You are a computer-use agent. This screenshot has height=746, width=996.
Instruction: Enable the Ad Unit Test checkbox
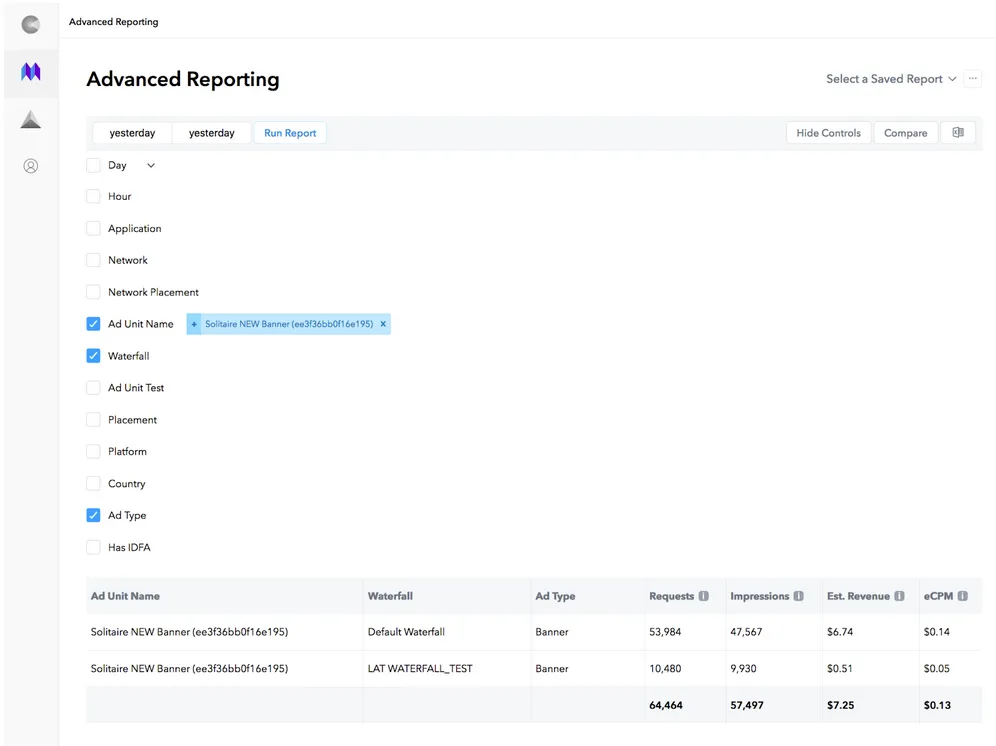point(93,388)
